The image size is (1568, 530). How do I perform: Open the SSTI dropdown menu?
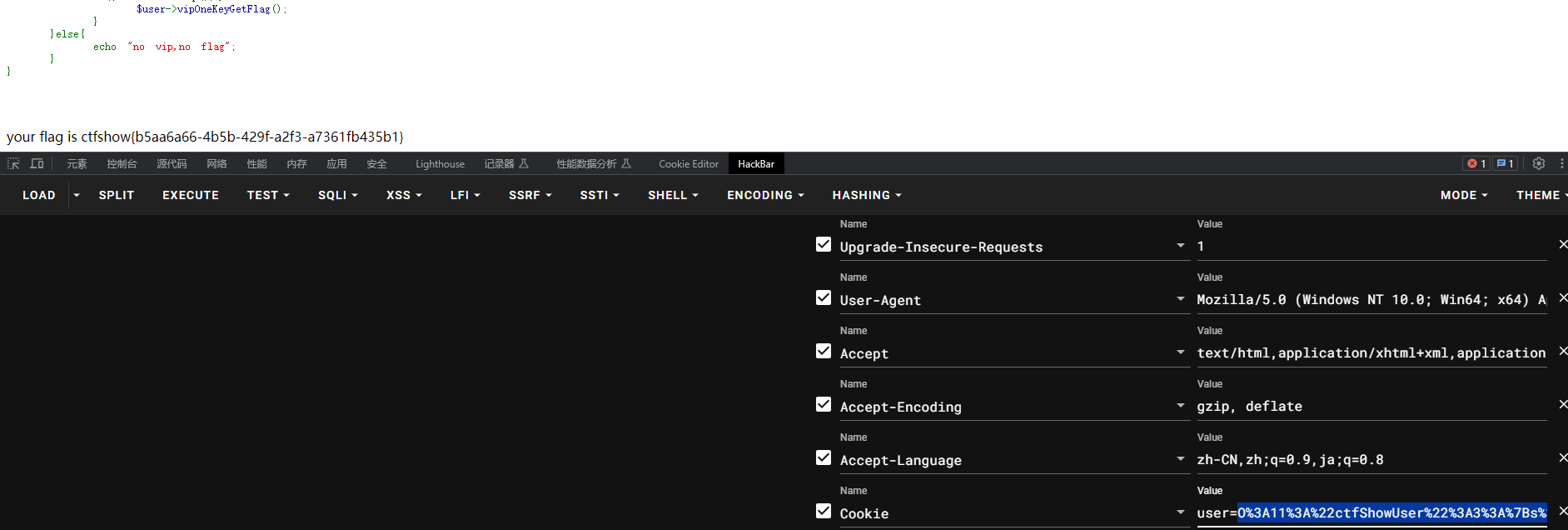point(600,195)
